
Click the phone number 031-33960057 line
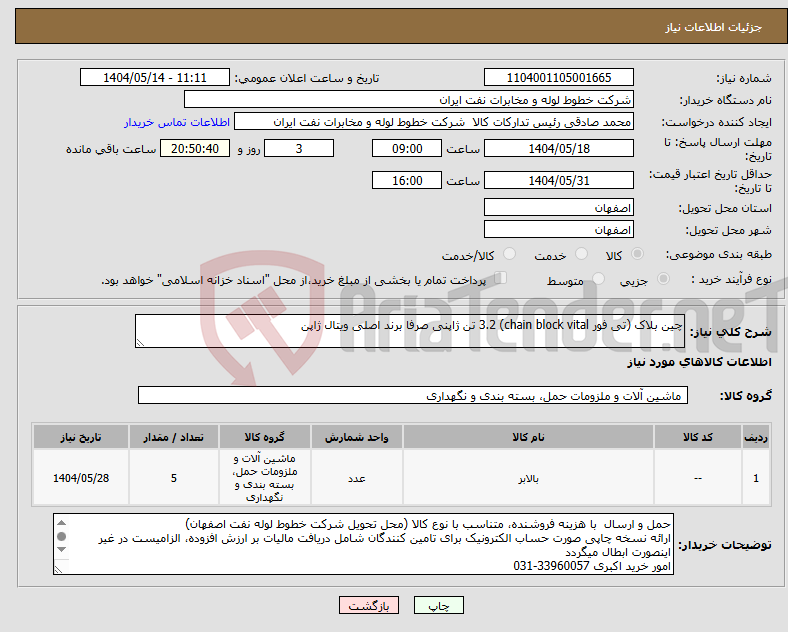[592, 566]
